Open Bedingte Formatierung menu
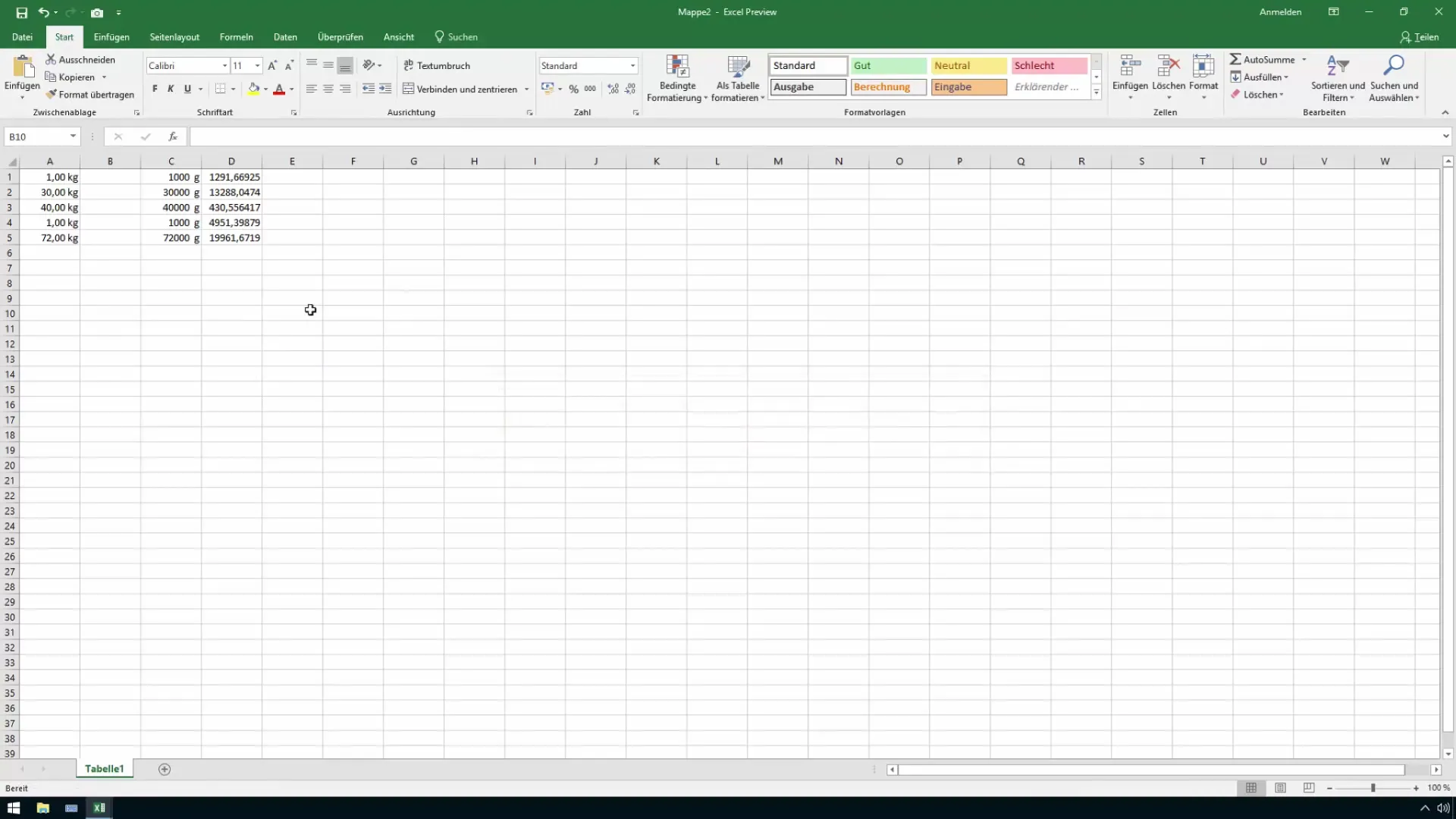The image size is (1456, 819). tap(677, 78)
